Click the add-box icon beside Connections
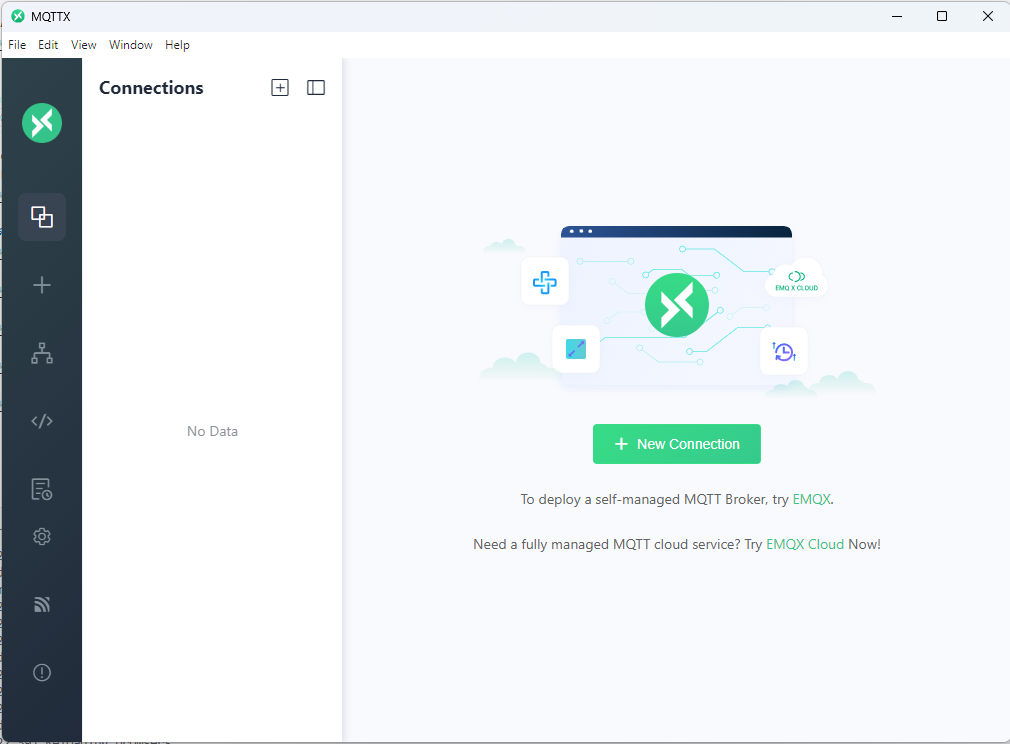The image size is (1010, 744). [x=280, y=88]
